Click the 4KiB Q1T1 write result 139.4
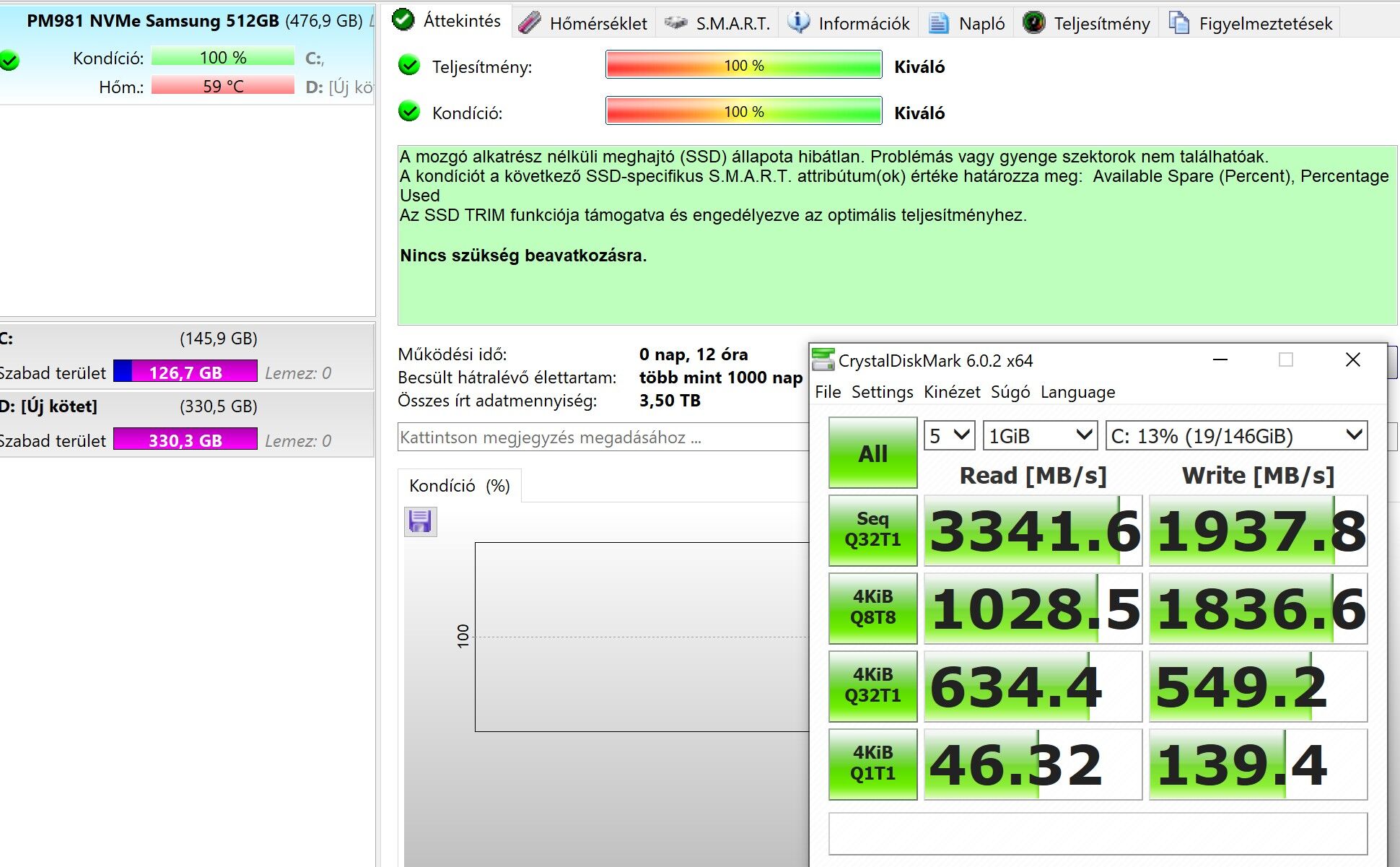Screen dimensions: 1400x867 click(1258, 764)
